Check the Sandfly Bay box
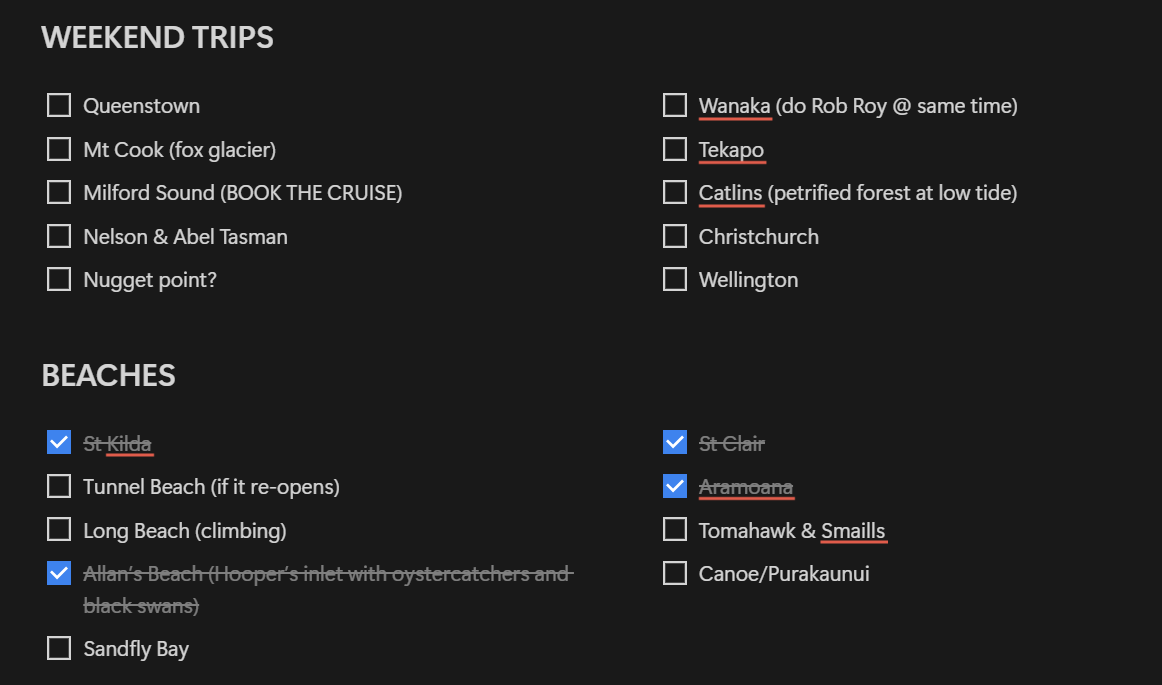Viewport: 1162px width, 685px height. (x=59, y=649)
